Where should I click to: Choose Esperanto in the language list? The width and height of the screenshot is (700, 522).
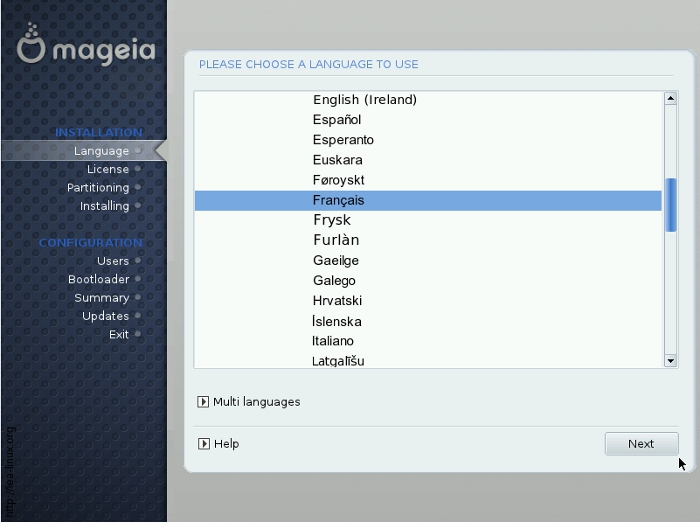pos(343,140)
